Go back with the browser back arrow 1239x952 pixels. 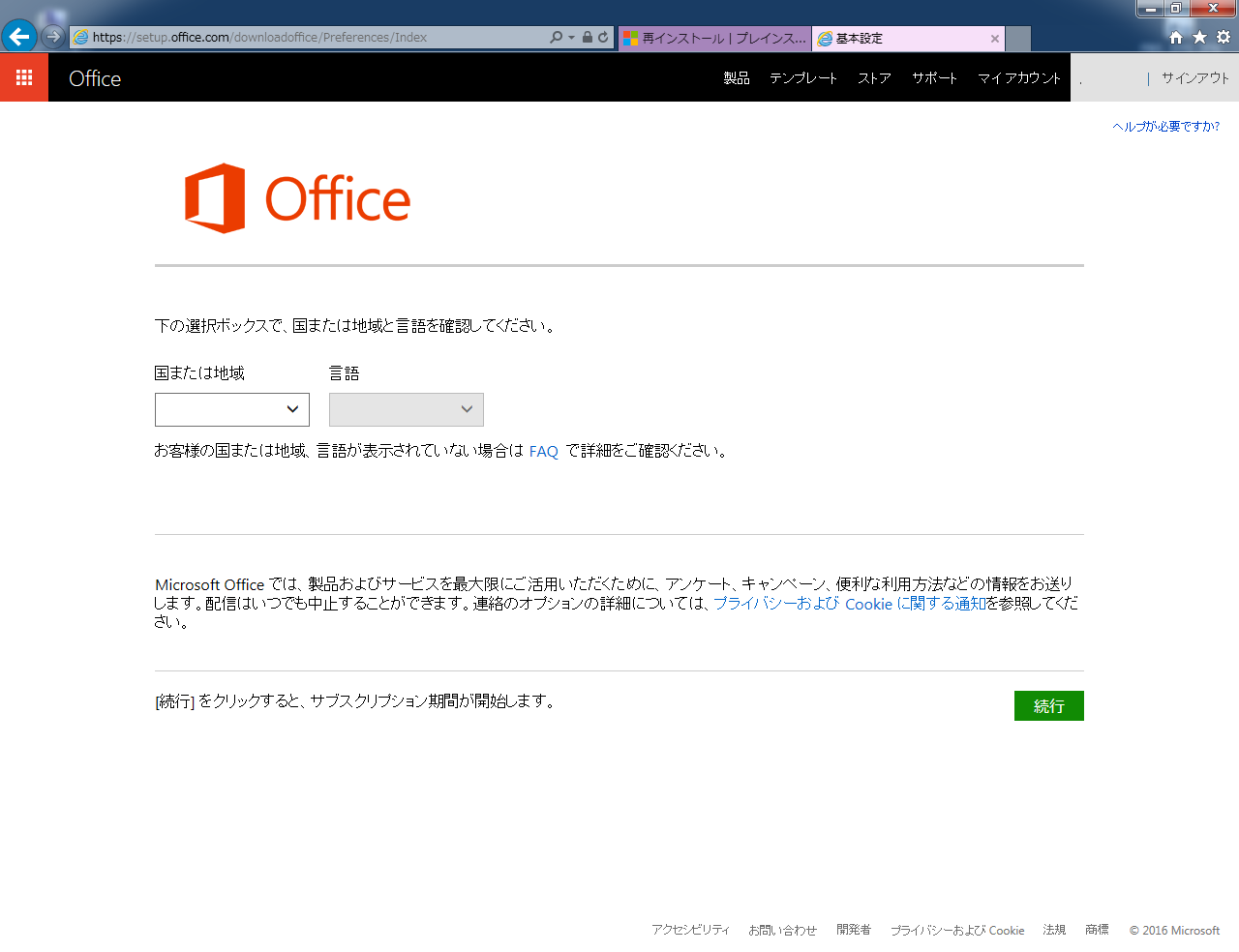pos(19,37)
